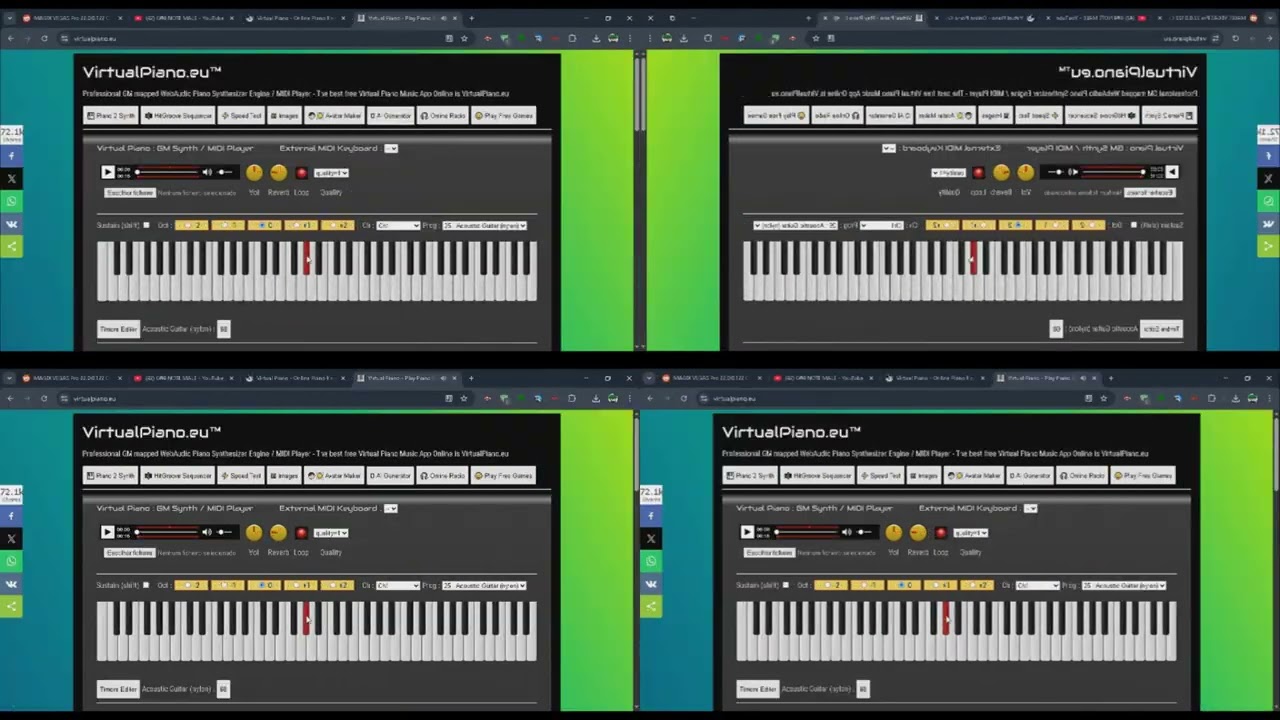Go back in bottom-right browser window
The image size is (1280, 720).
(648, 398)
